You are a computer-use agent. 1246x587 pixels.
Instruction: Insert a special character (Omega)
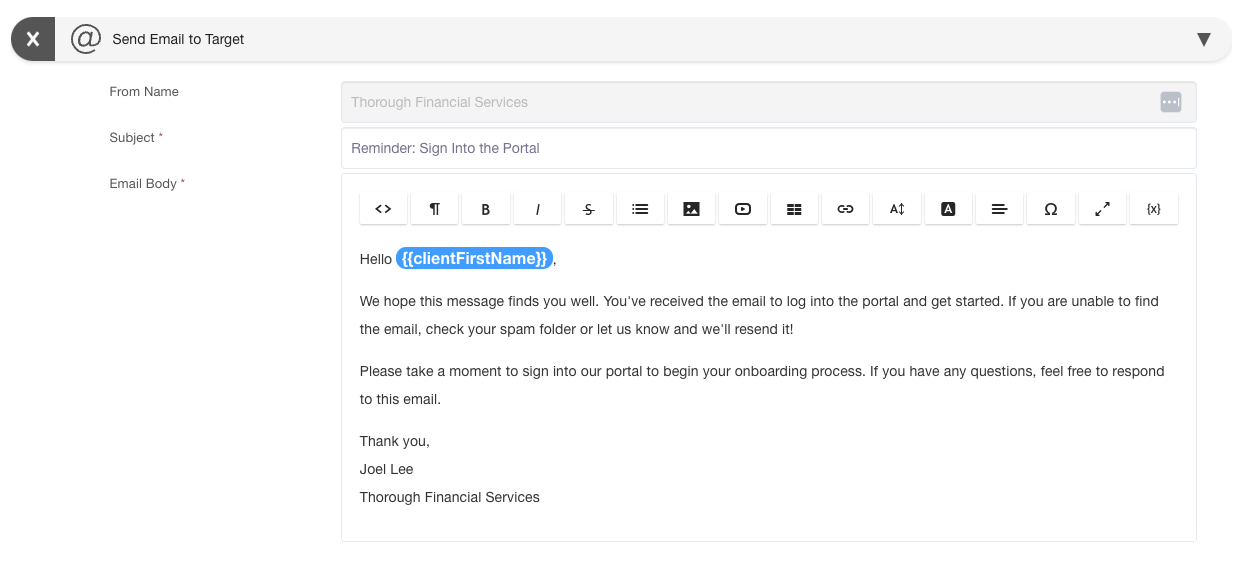(1050, 209)
